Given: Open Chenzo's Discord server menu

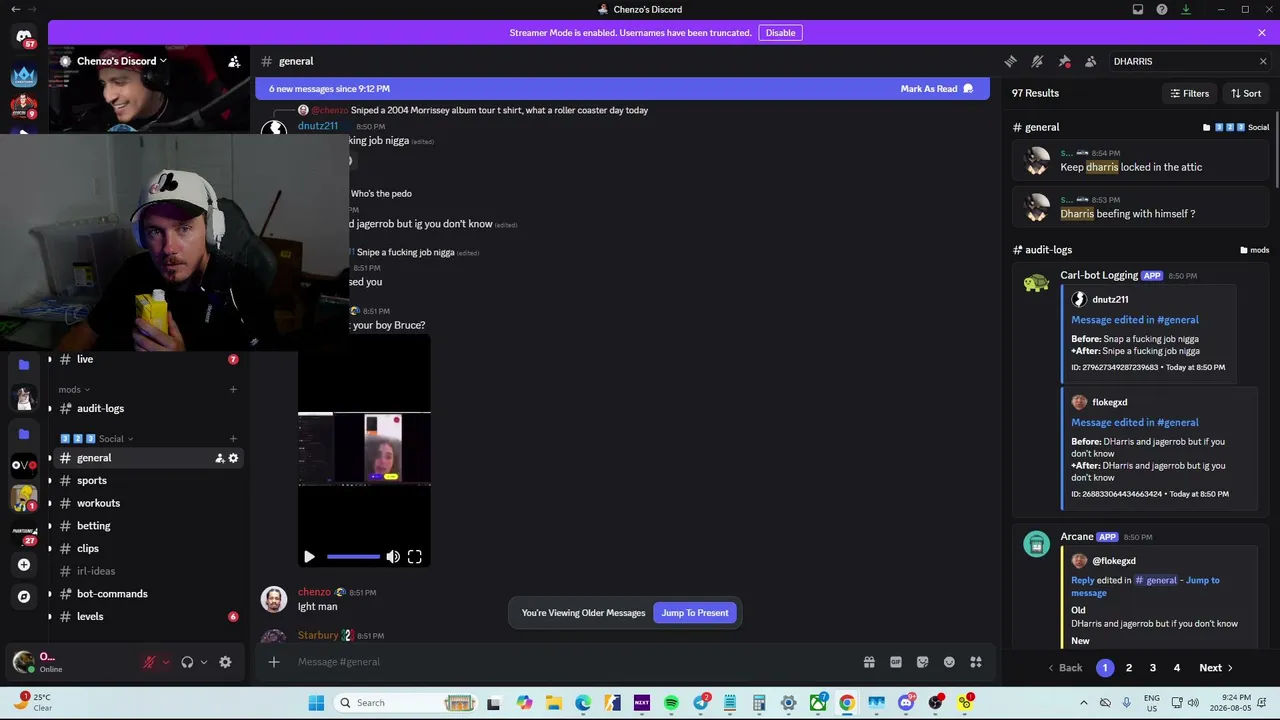Looking at the screenshot, I should [122, 61].
